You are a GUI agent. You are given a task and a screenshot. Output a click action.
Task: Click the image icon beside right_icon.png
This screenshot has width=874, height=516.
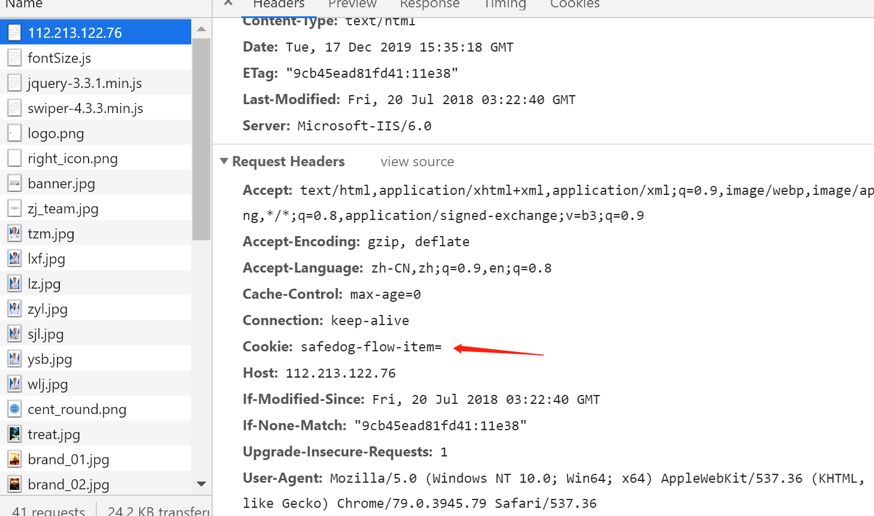point(14,158)
